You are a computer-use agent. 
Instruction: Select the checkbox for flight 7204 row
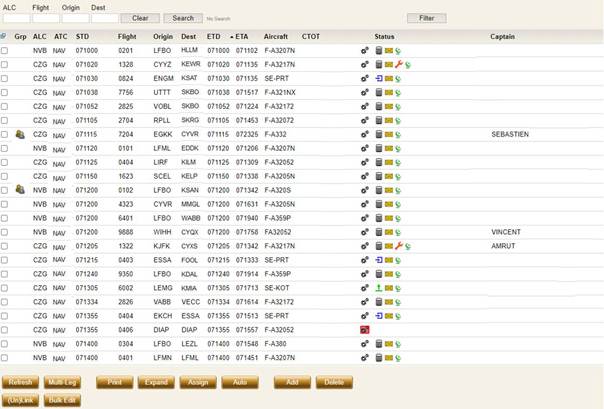point(4,134)
